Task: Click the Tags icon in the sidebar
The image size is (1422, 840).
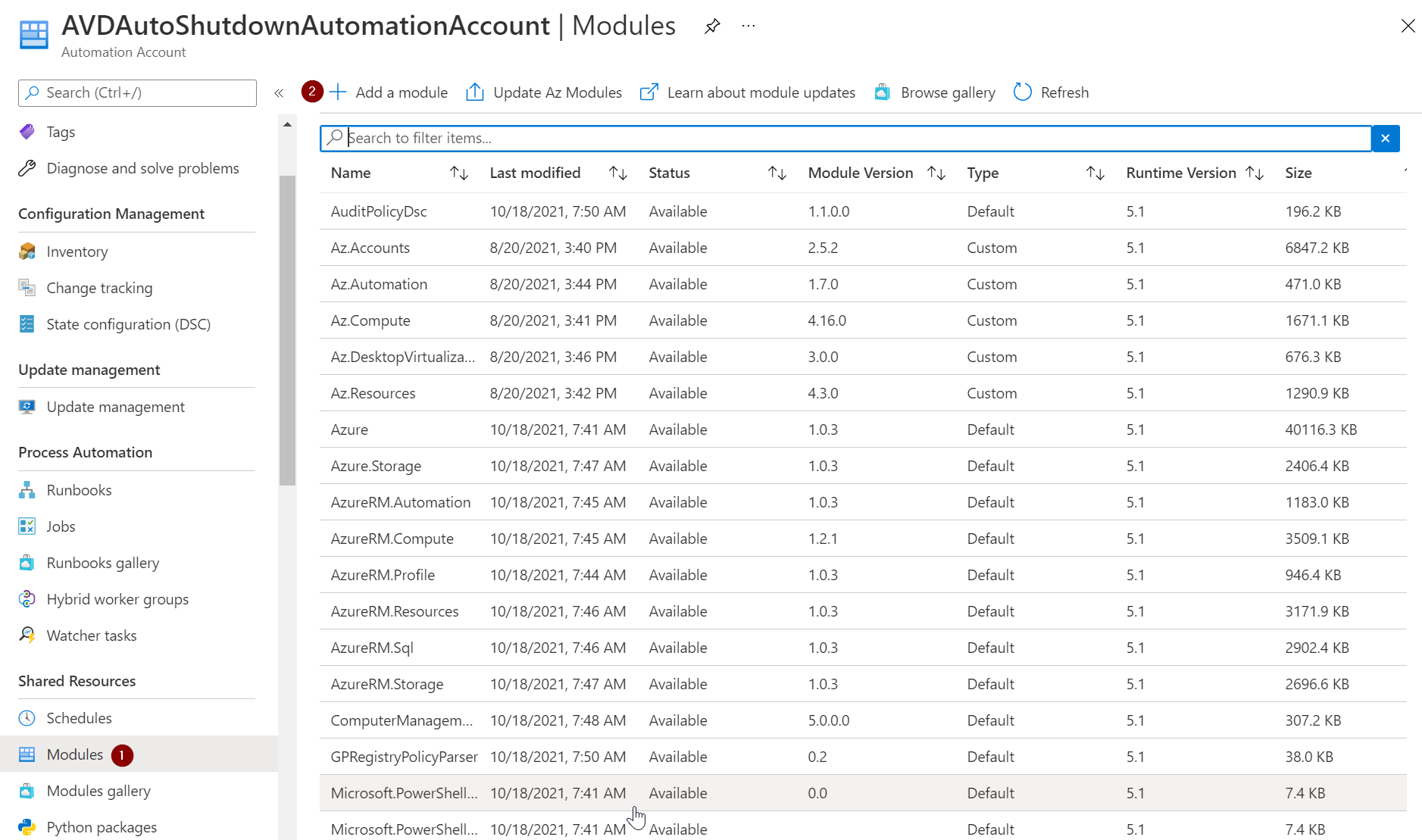Action: [x=27, y=132]
